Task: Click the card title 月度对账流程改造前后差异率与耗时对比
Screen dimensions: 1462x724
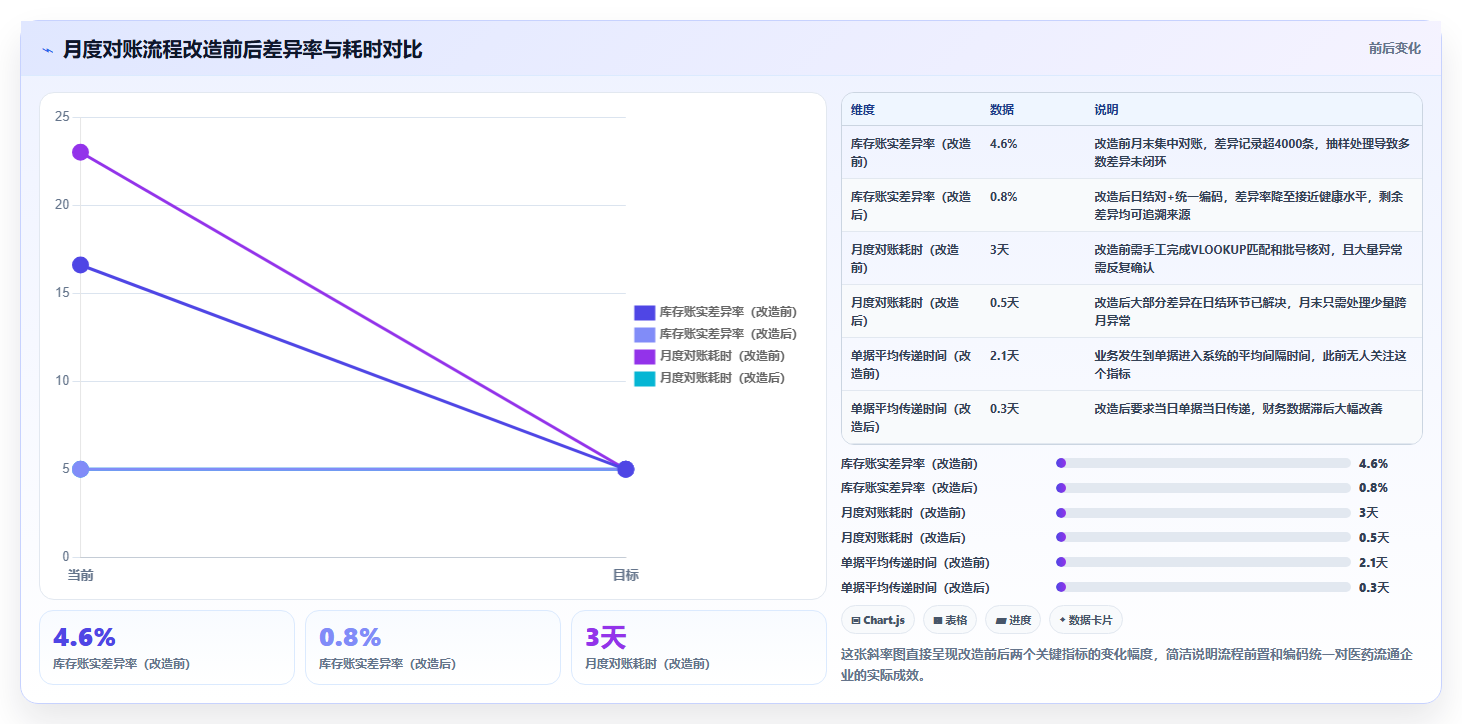Action: click(242, 49)
